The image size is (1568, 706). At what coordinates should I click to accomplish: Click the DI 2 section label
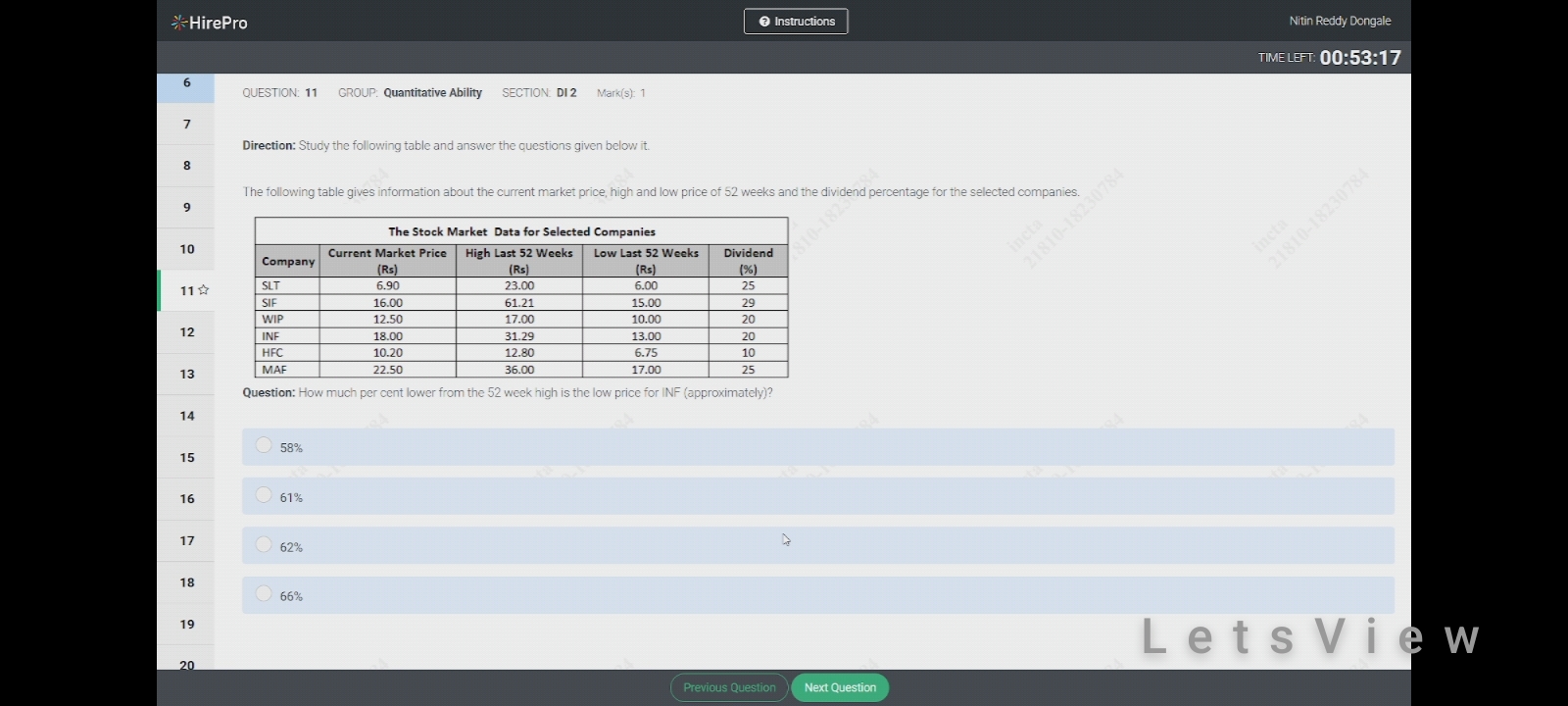coord(566,93)
